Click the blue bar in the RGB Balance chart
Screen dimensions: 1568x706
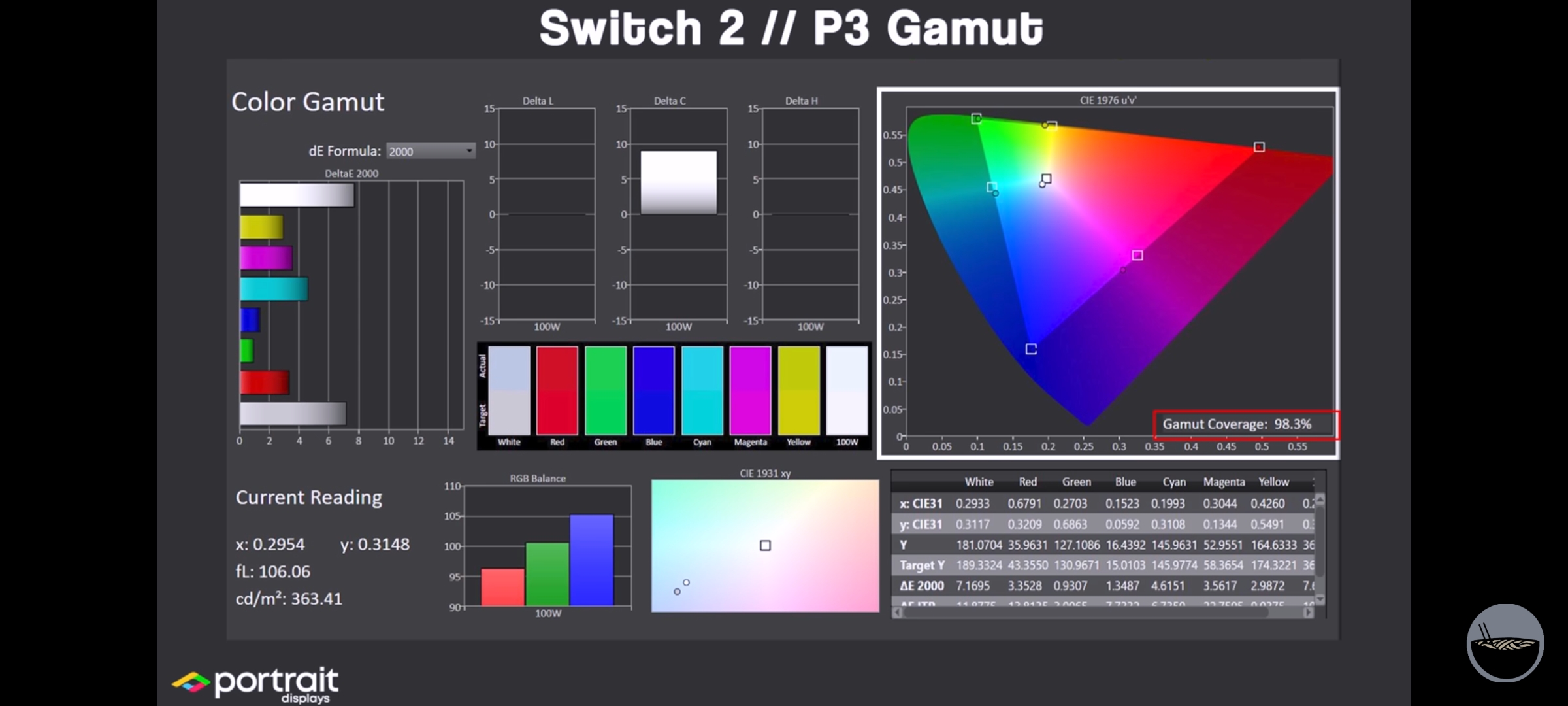point(591,560)
